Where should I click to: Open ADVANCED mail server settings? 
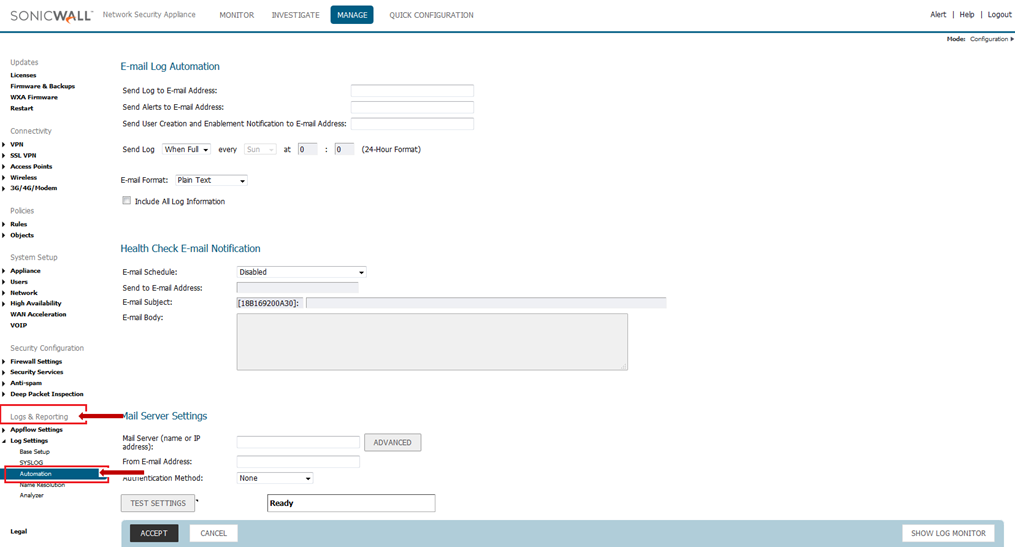pyautogui.click(x=393, y=442)
